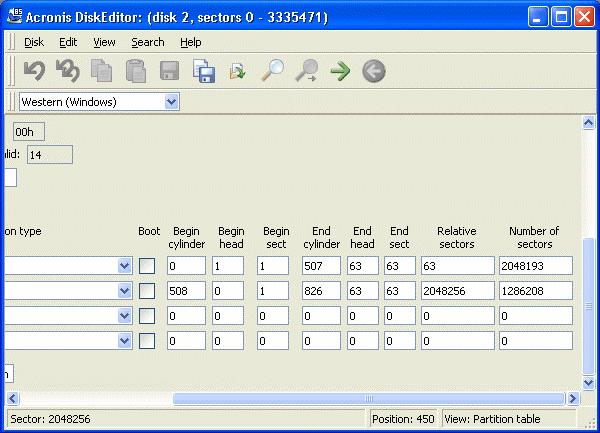Click Number of sectors field containing 2048193
The width and height of the screenshot is (600, 433).
point(536,266)
